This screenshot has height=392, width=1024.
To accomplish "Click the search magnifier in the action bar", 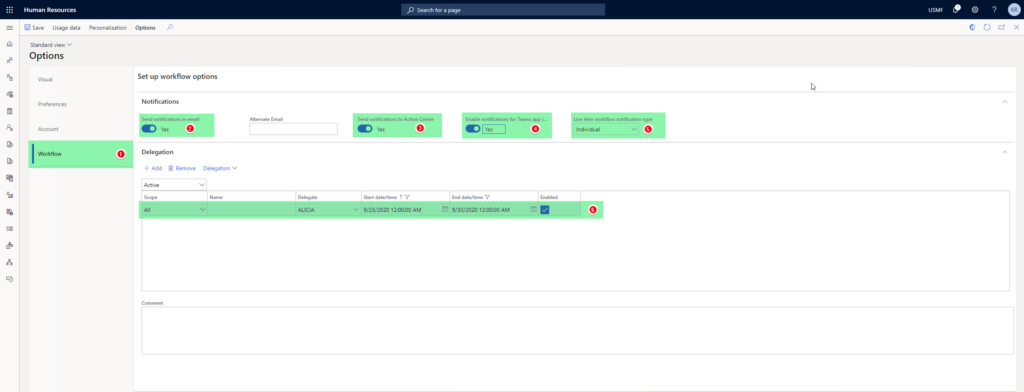I will (x=170, y=27).
